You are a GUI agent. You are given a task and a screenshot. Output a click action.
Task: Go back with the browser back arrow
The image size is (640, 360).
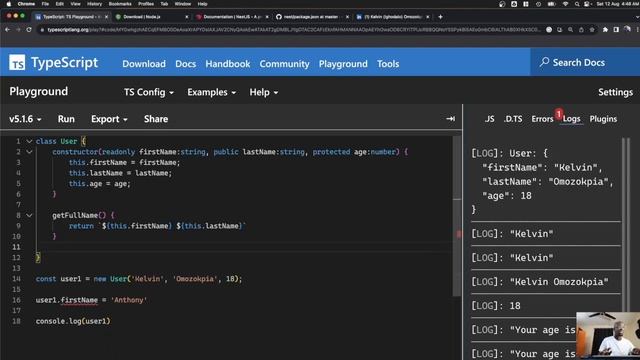(x=7, y=29)
